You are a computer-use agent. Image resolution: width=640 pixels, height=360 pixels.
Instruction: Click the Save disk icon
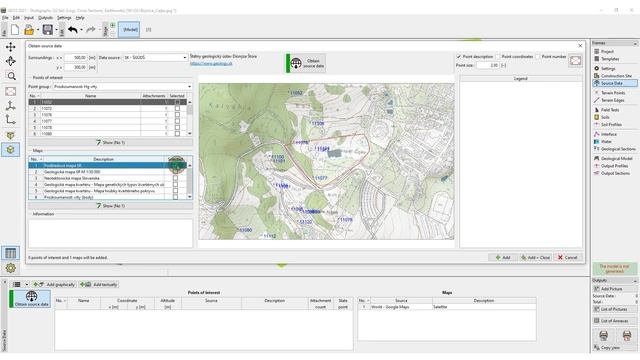[47, 30]
